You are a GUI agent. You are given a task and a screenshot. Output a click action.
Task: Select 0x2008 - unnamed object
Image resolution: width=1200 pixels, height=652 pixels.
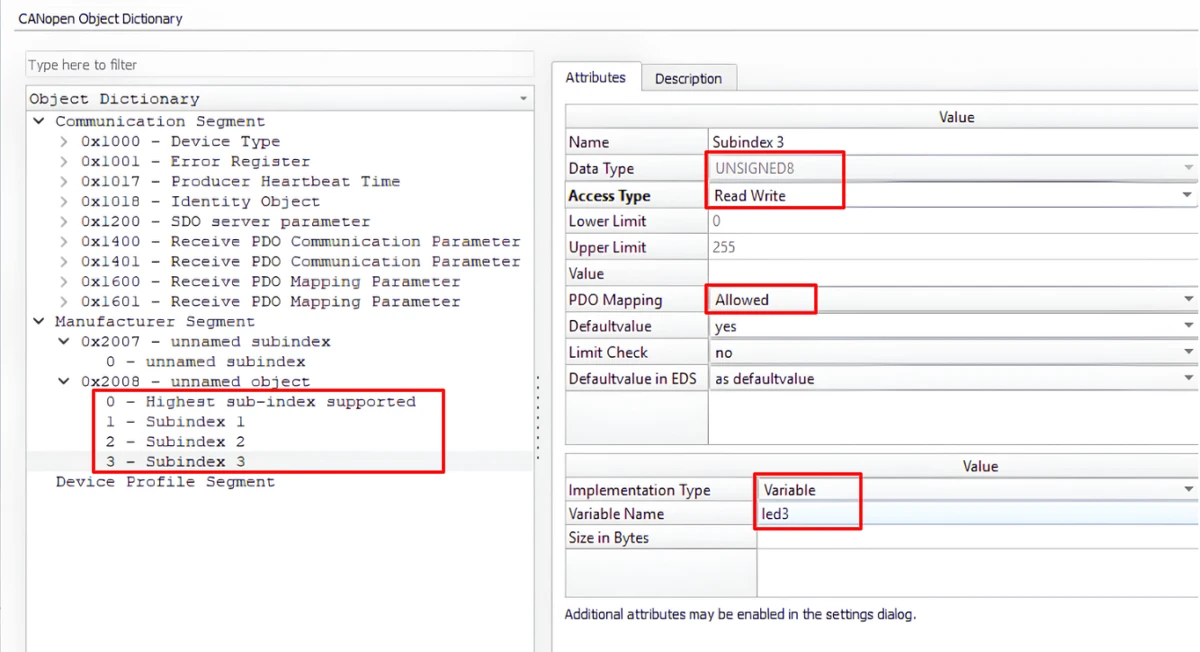[195, 381]
